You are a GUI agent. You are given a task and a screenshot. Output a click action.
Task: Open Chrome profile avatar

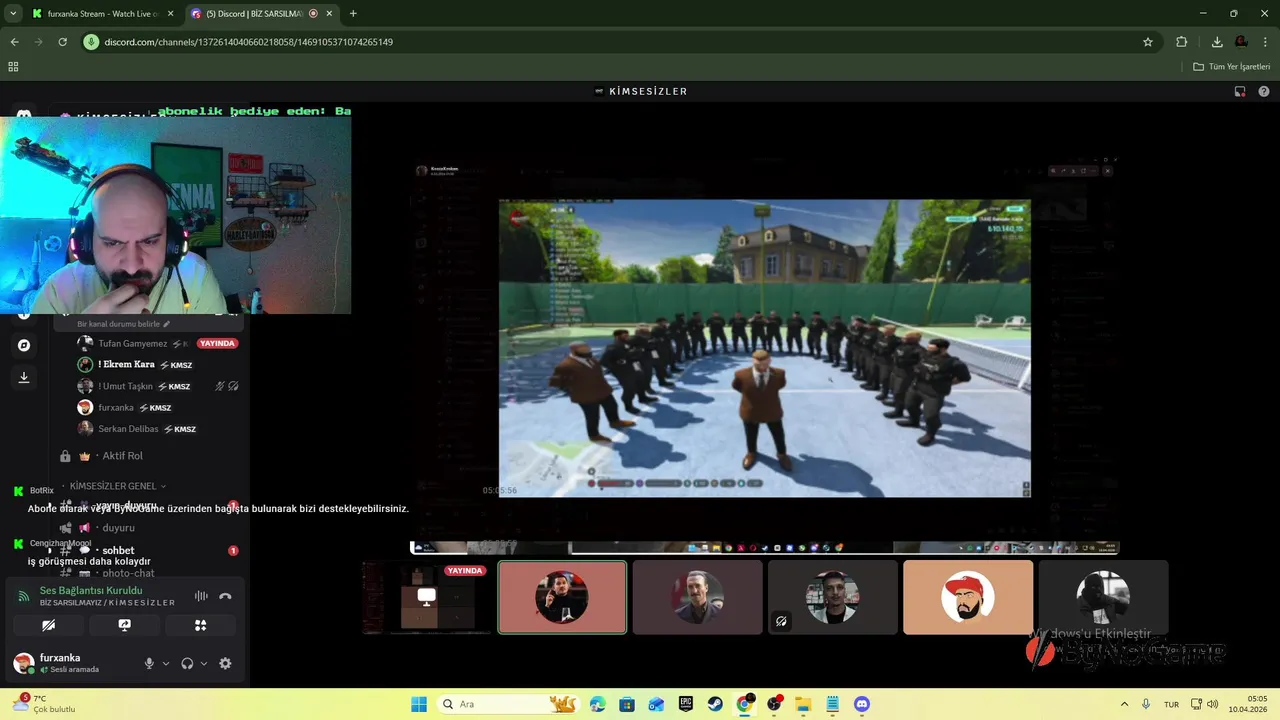pos(1241,42)
